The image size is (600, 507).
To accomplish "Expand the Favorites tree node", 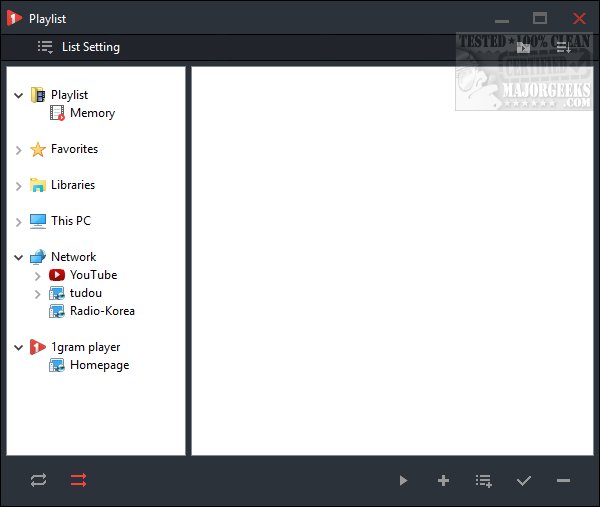I will 18,150.
